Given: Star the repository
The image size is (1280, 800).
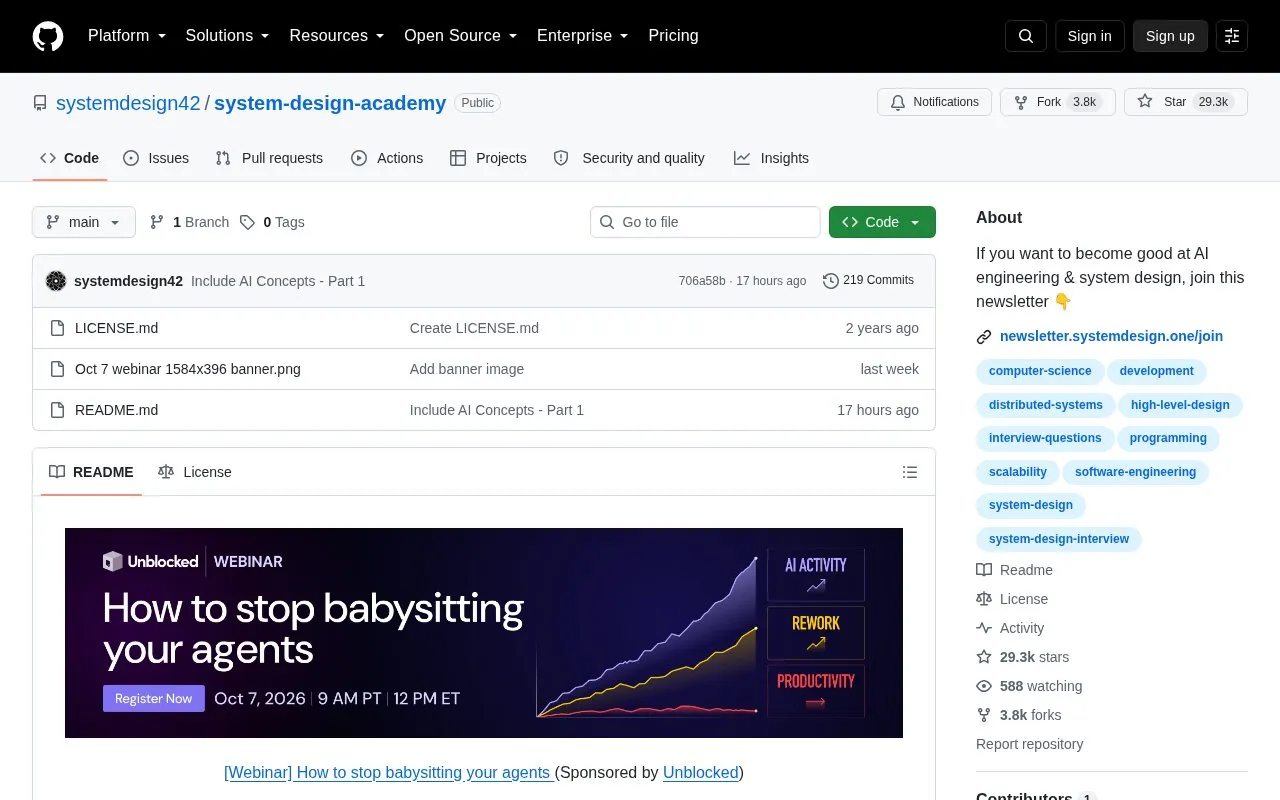Looking at the screenshot, I should click(1185, 102).
